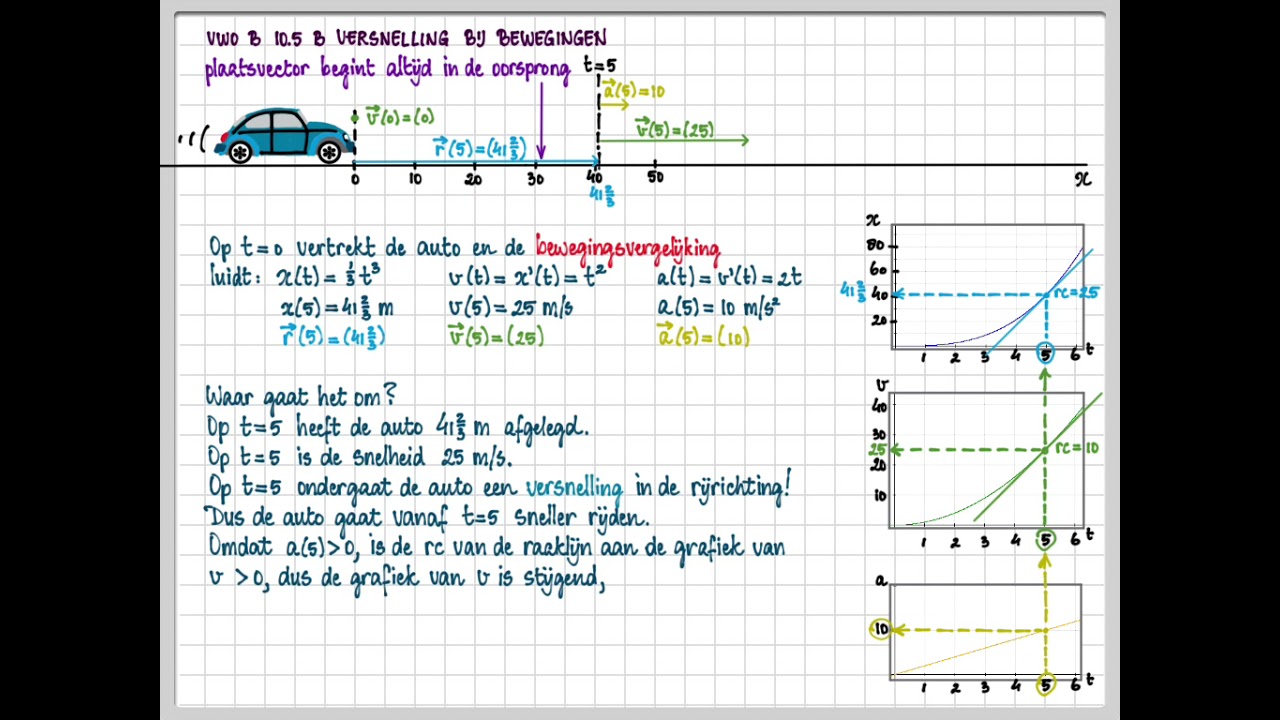Click the 'rc=25' label on the x-t graph
The image size is (1280, 720).
pos(1076,293)
